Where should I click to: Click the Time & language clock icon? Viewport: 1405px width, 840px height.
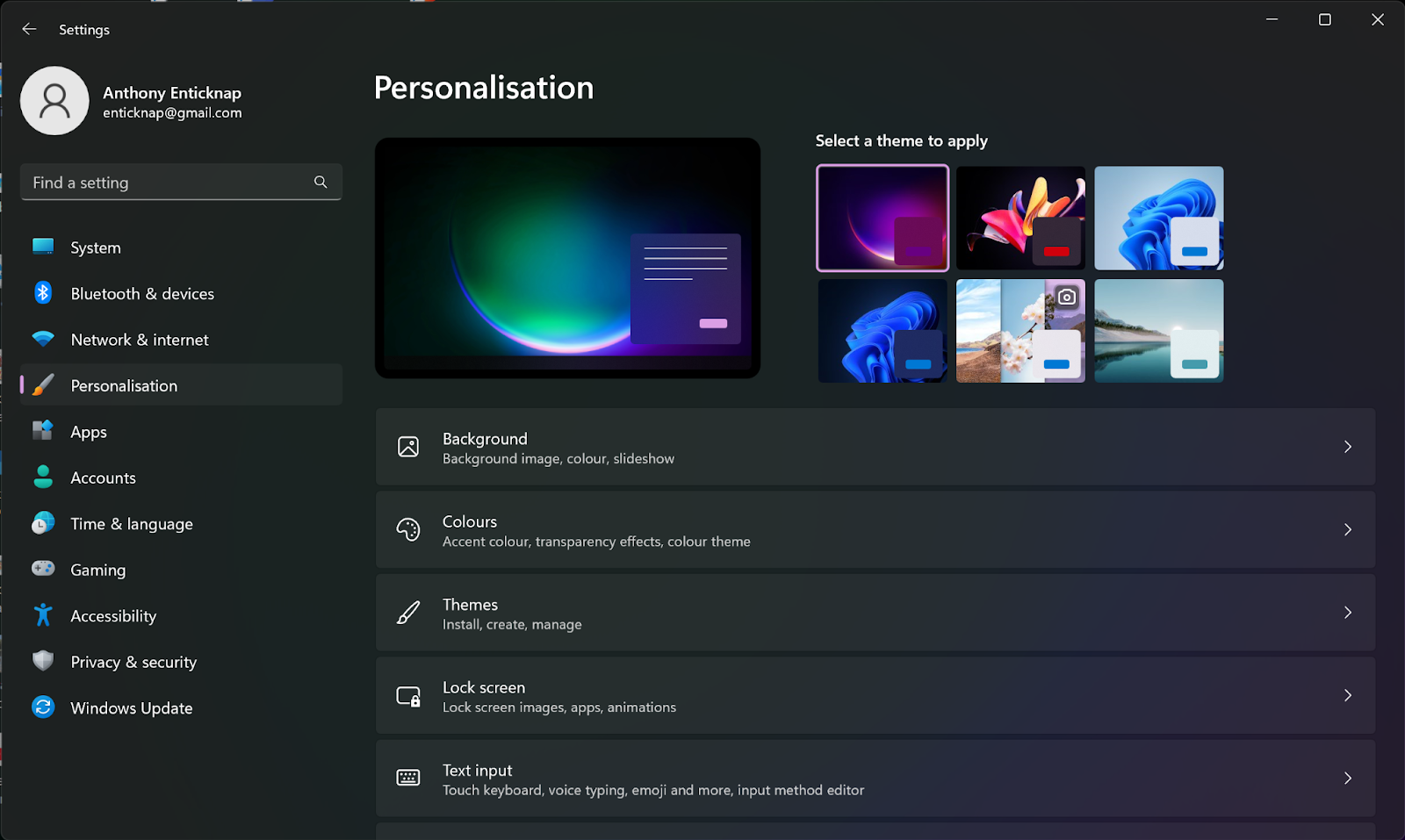click(x=43, y=523)
